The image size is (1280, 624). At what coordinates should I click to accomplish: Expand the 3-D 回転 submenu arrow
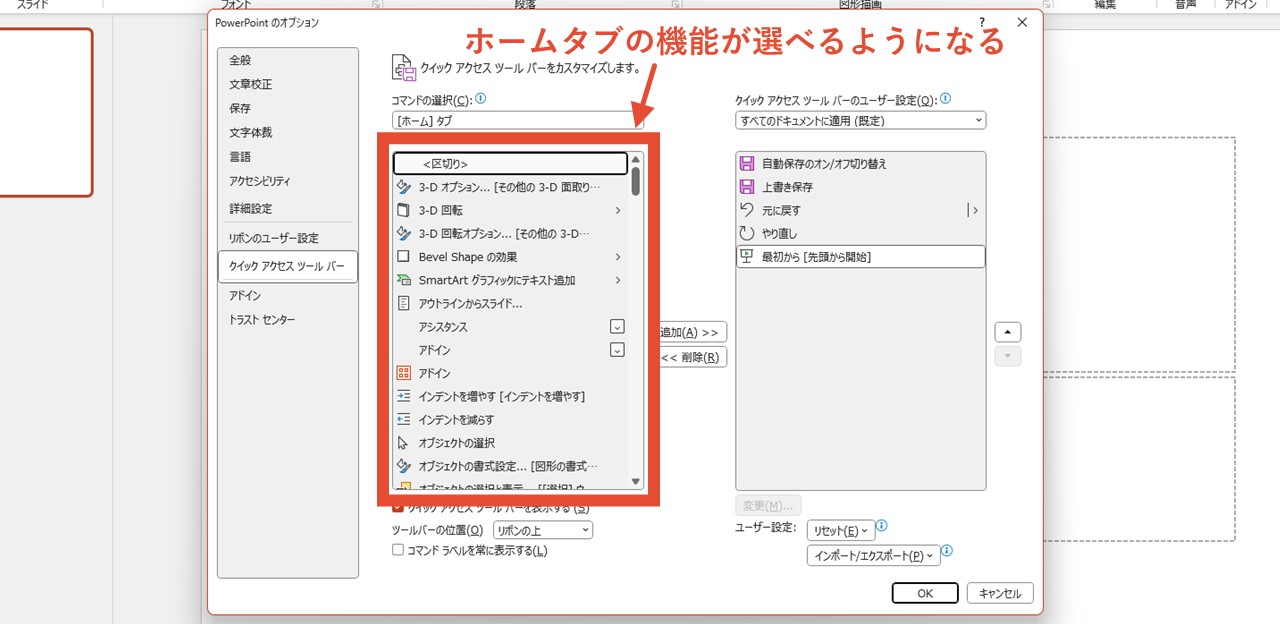(x=618, y=210)
